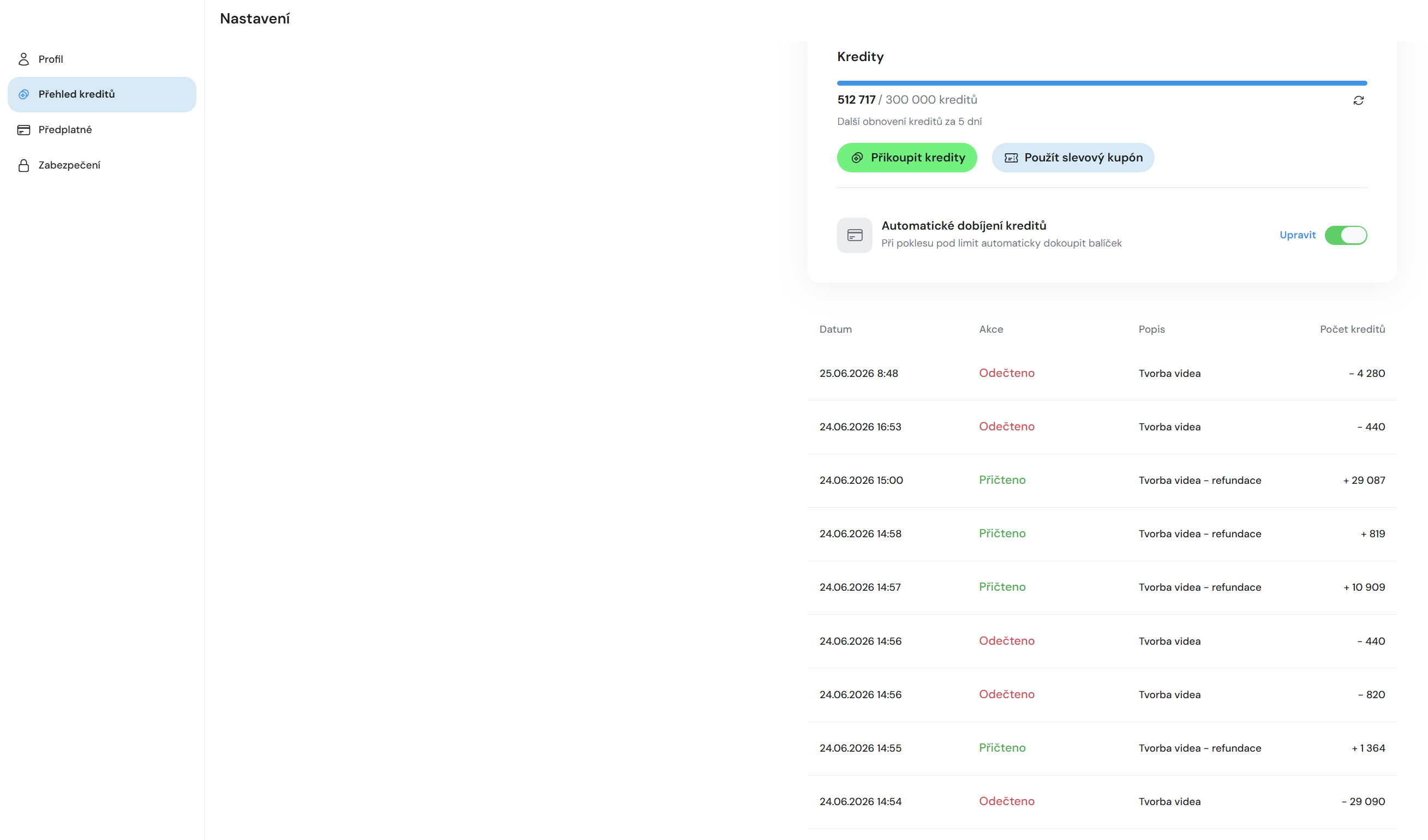Click the − 4 280 credit amount
The width and height of the screenshot is (1428, 840).
point(1367,373)
